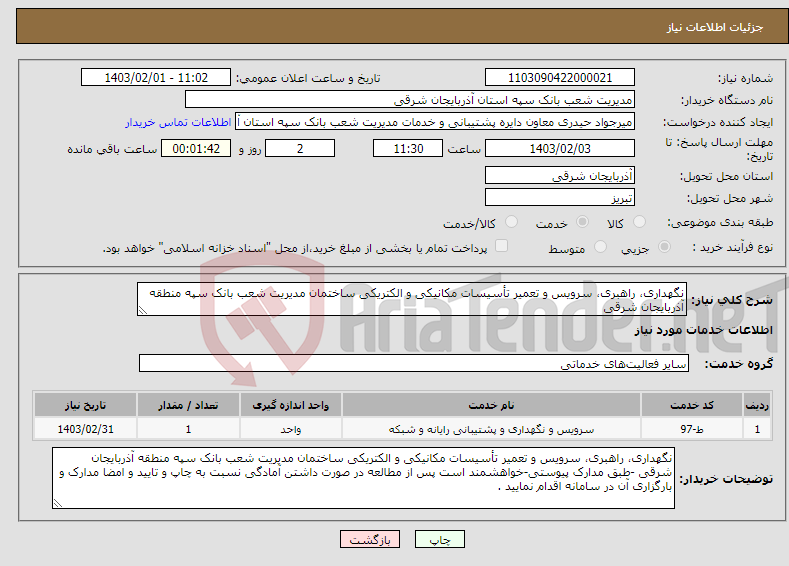Click the استان محل تحویل field
Image resolution: width=789 pixels, height=566 pixels.
[x=560, y=176]
